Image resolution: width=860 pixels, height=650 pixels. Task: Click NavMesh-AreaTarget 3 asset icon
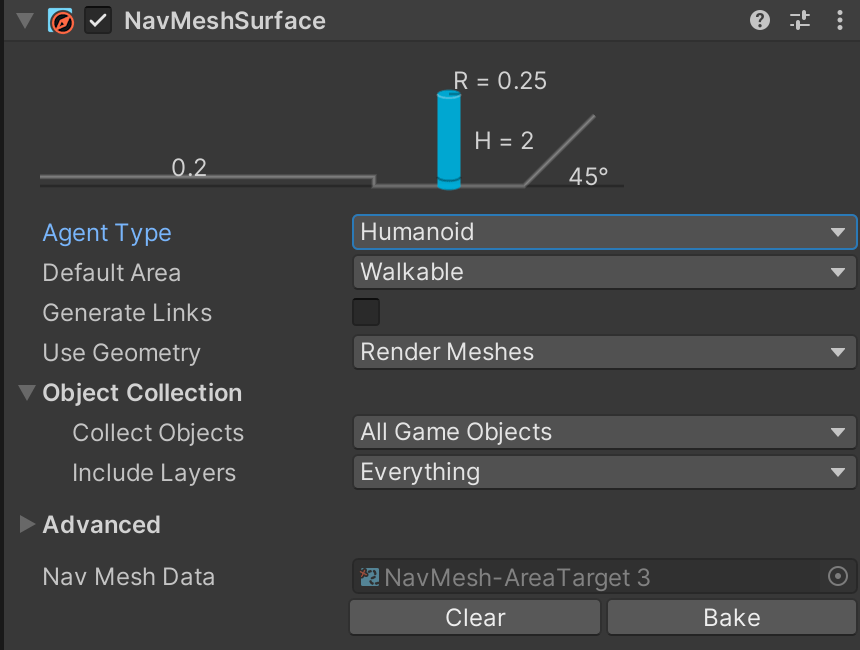click(x=369, y=577)
